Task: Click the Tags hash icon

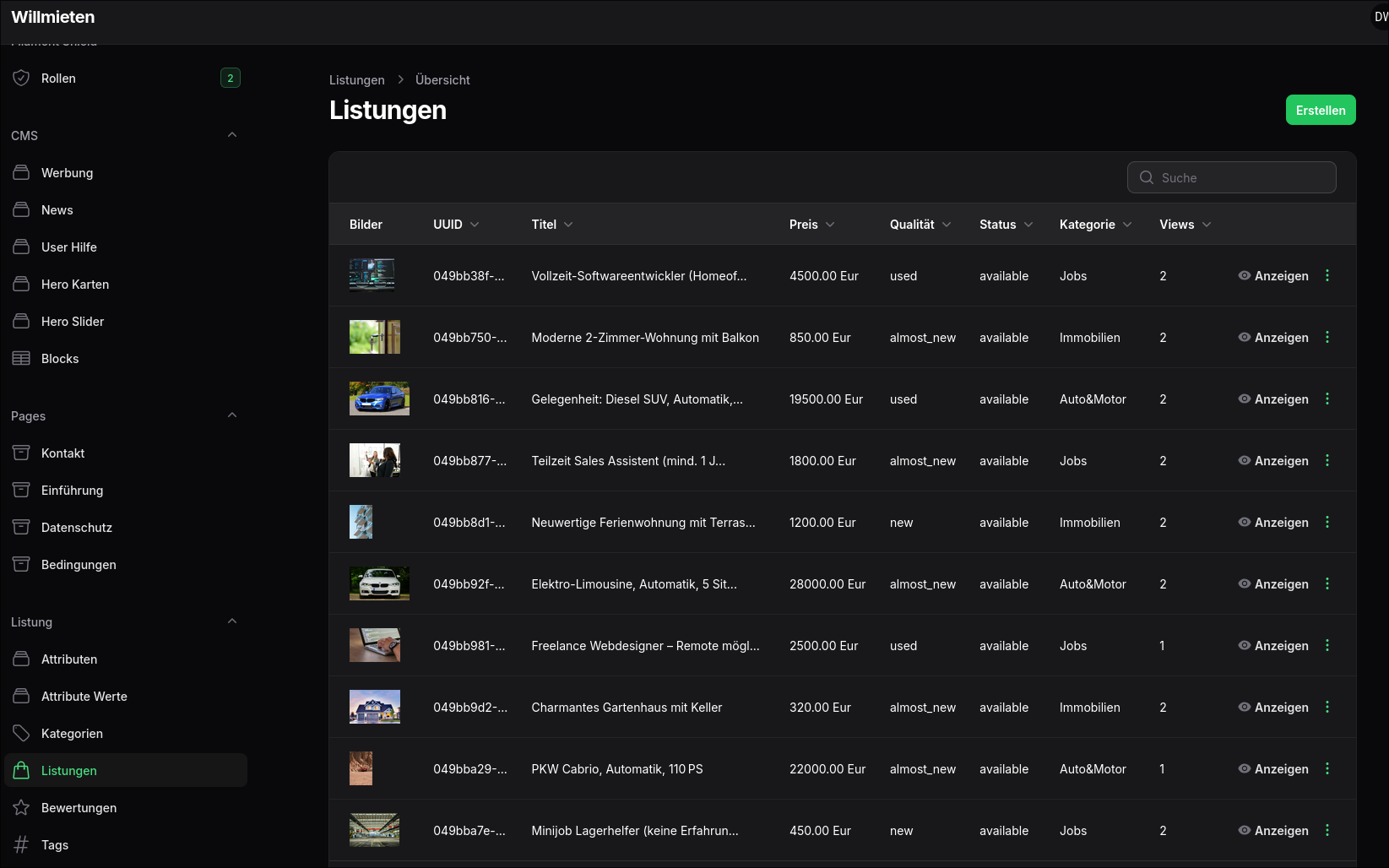Action: (x=21, y=845)
